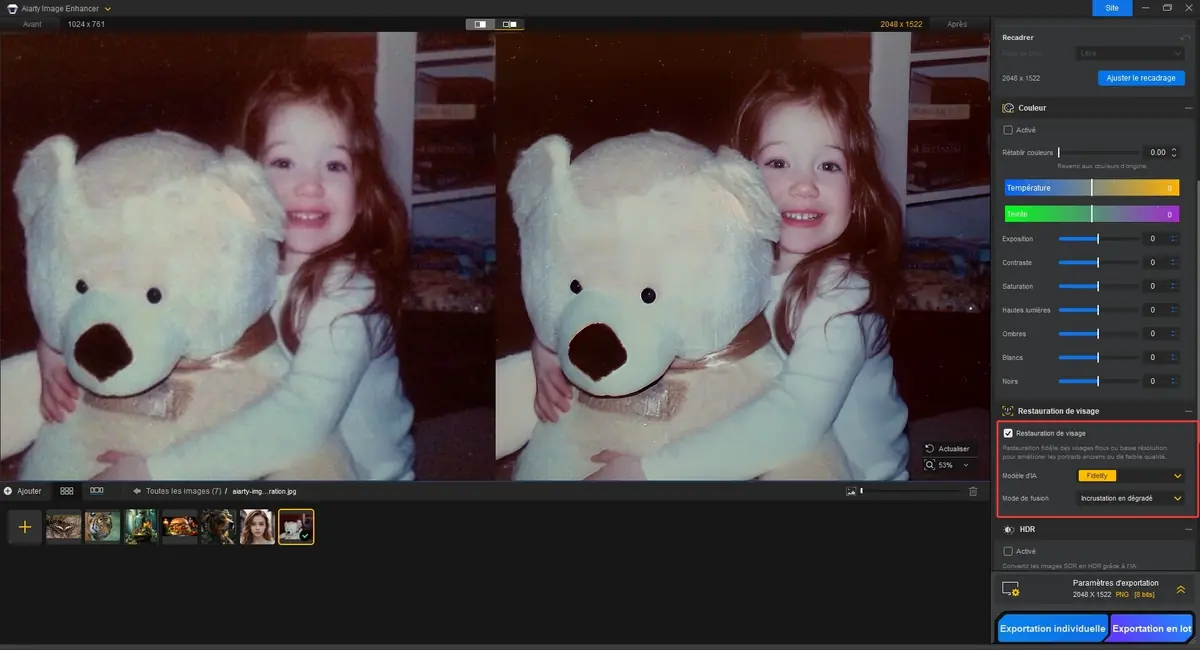Click the Exportation en lot button
This screenshot has height=650, width=1200.
[1150, 628]
